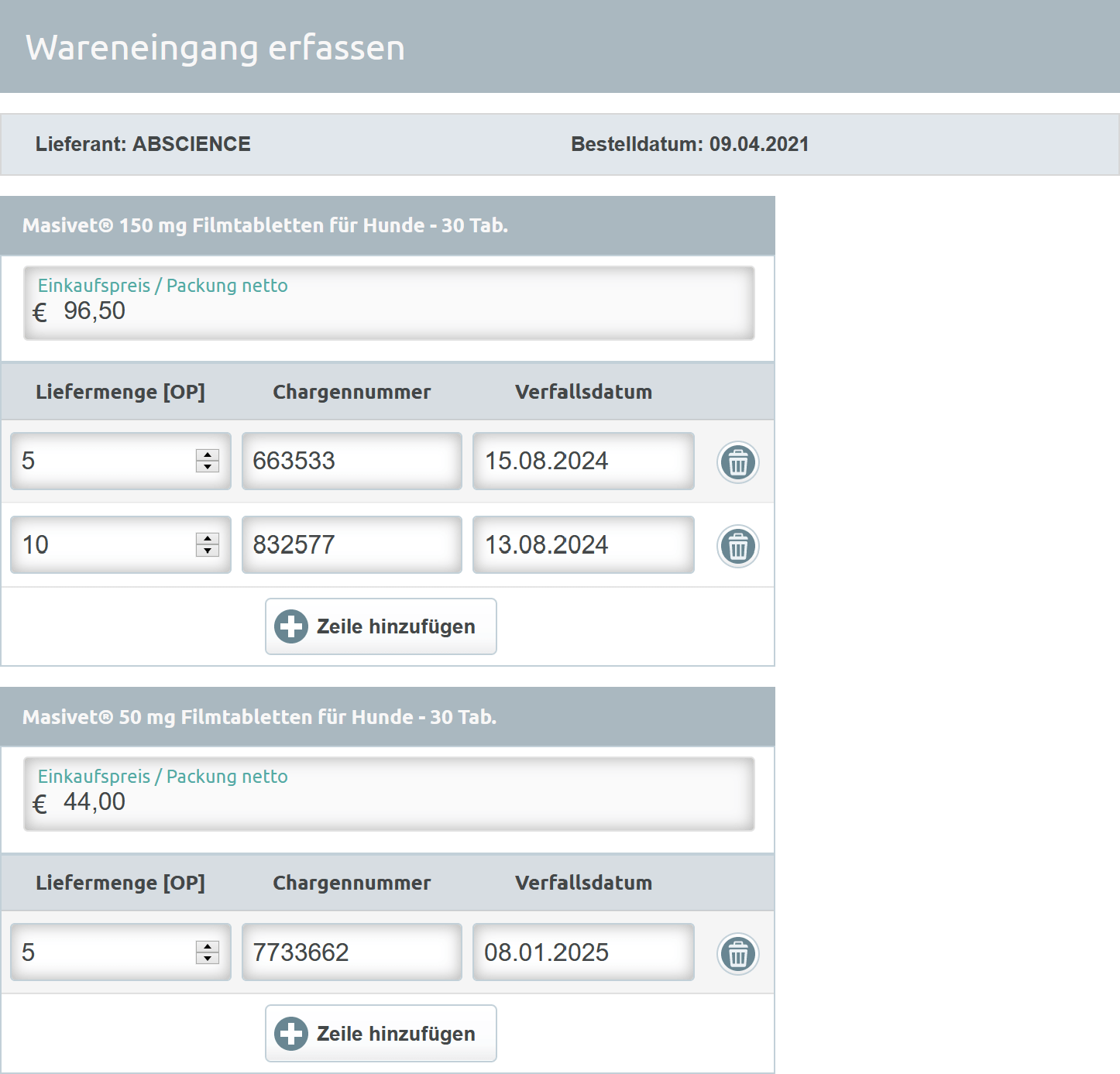Viewport: 1120px width, 1074px height.
Task: Edit the 44,00 purchase price field
Action: coord(389,794)
